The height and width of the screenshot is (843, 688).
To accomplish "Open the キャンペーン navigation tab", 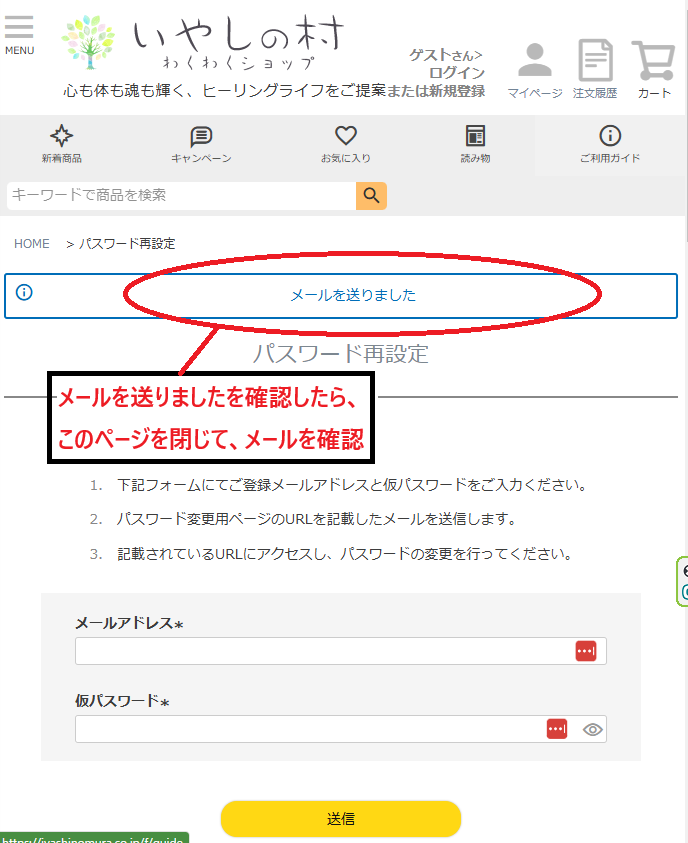I will (201, 145).
